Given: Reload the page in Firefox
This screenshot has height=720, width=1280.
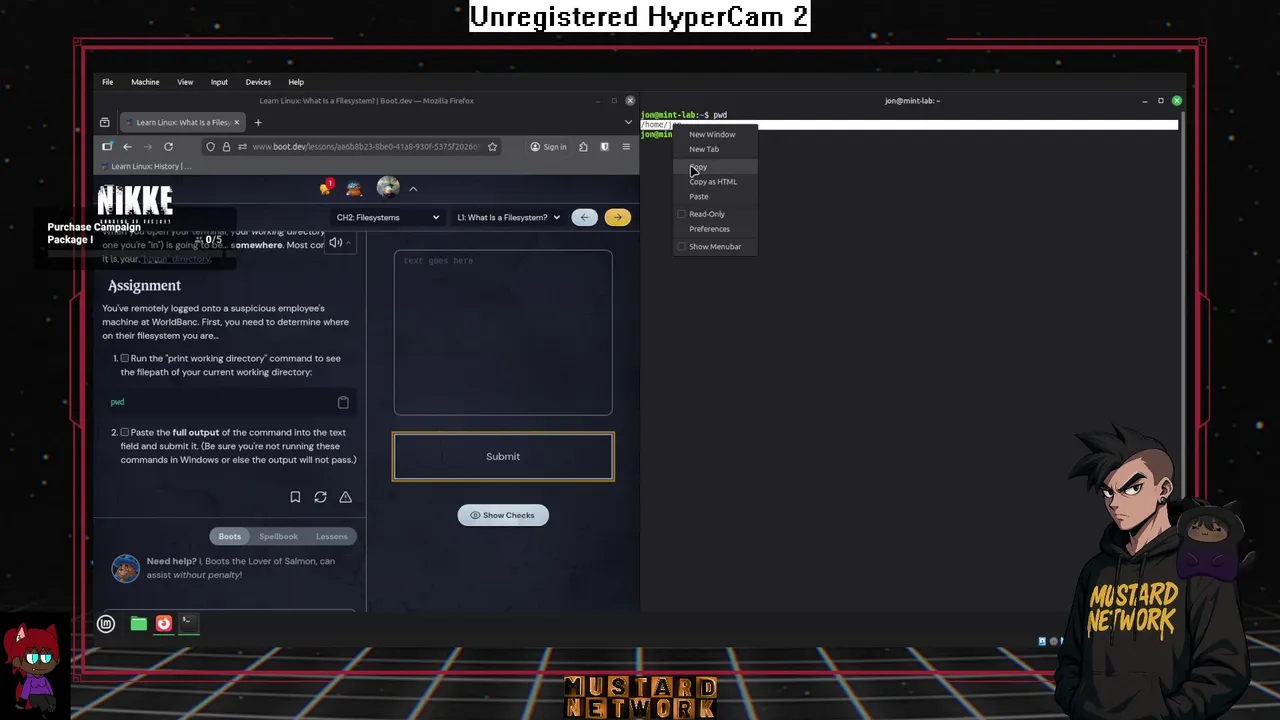Looking at the screenshot, I should click(x=168, y=147).
